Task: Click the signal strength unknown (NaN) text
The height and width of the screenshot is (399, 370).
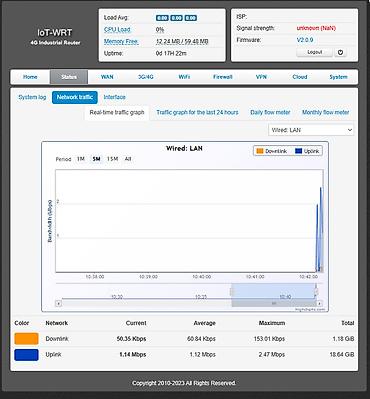Action: click(x=316, y=28)
